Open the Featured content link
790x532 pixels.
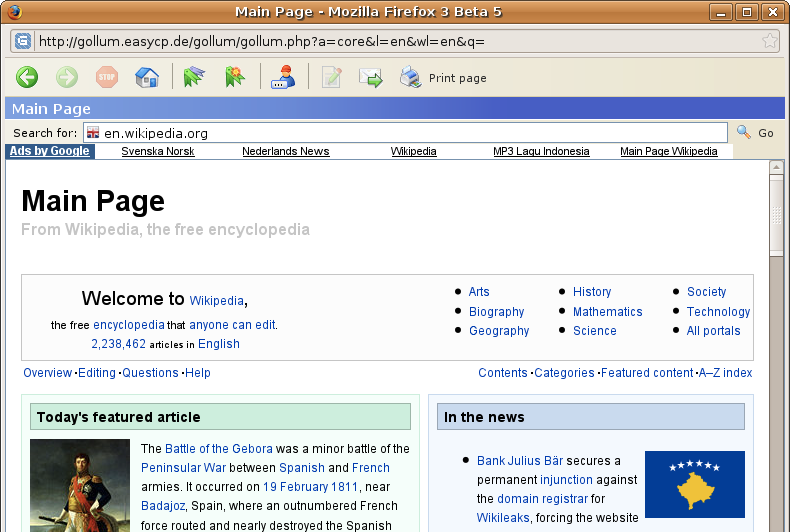647,373
